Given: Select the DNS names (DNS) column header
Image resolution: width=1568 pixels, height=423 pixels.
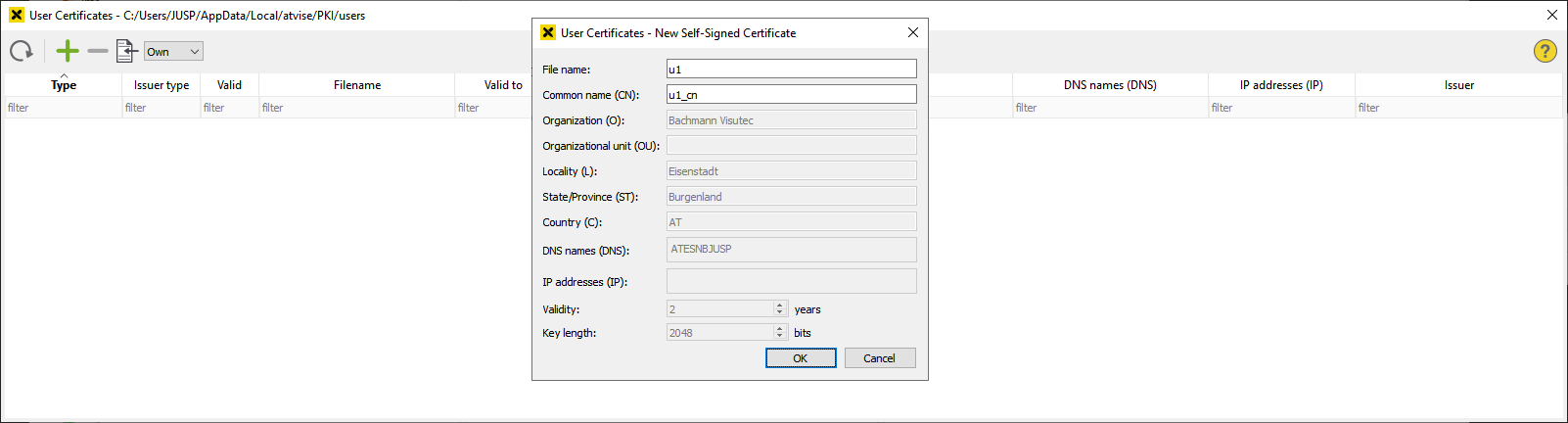Looking at the screenshot, I should coord(1110,85).
